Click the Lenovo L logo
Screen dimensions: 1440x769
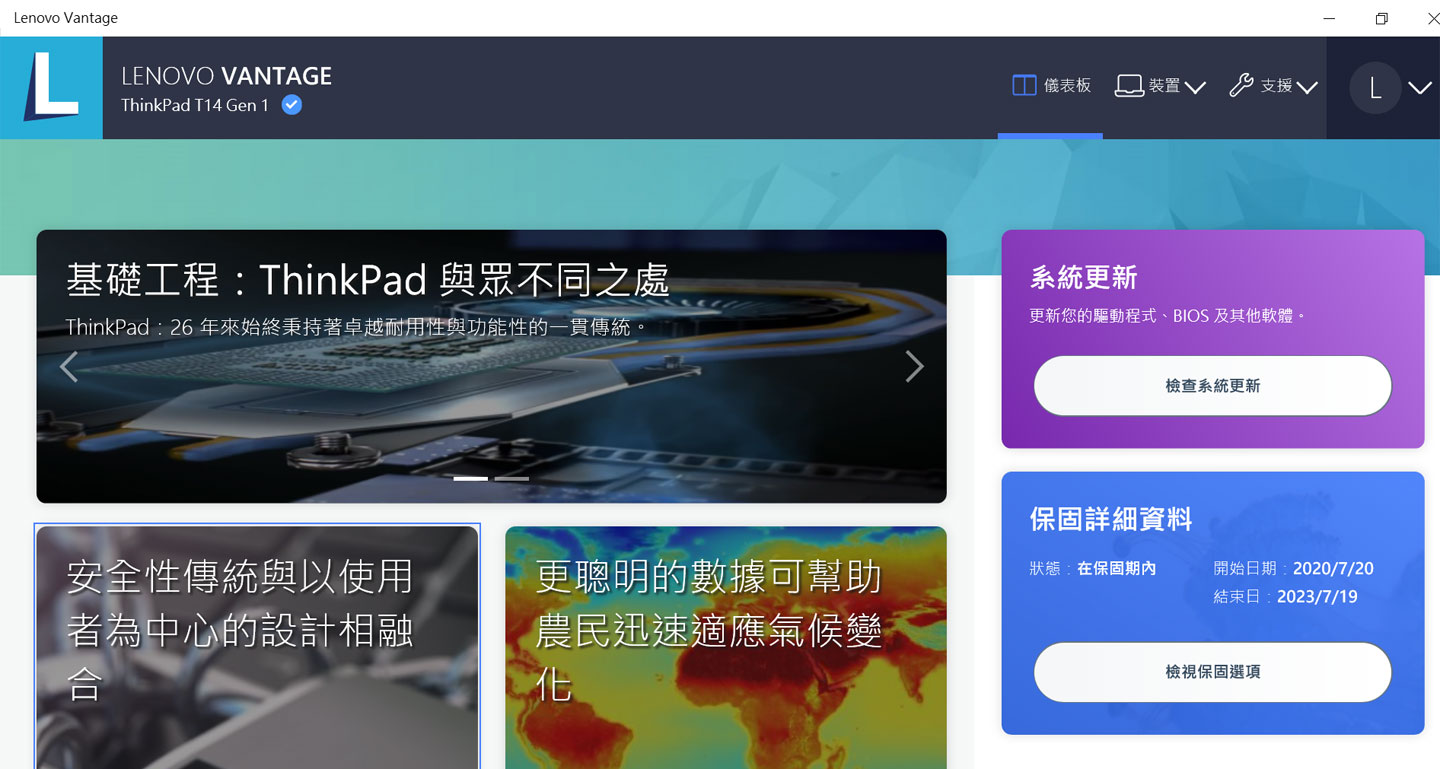tap(52, 88)
